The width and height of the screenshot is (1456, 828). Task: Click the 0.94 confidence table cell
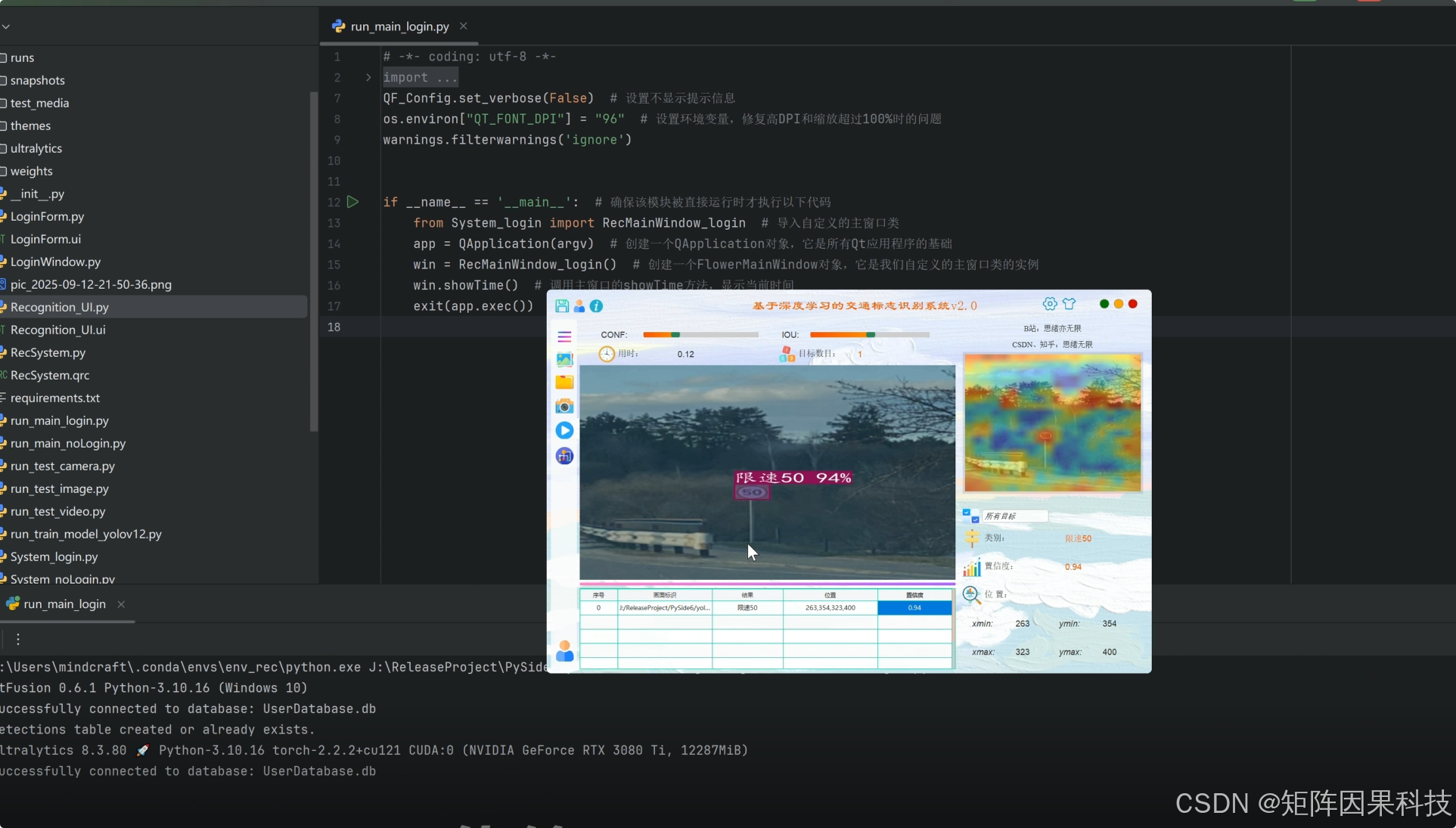click(x=914, y=608)
